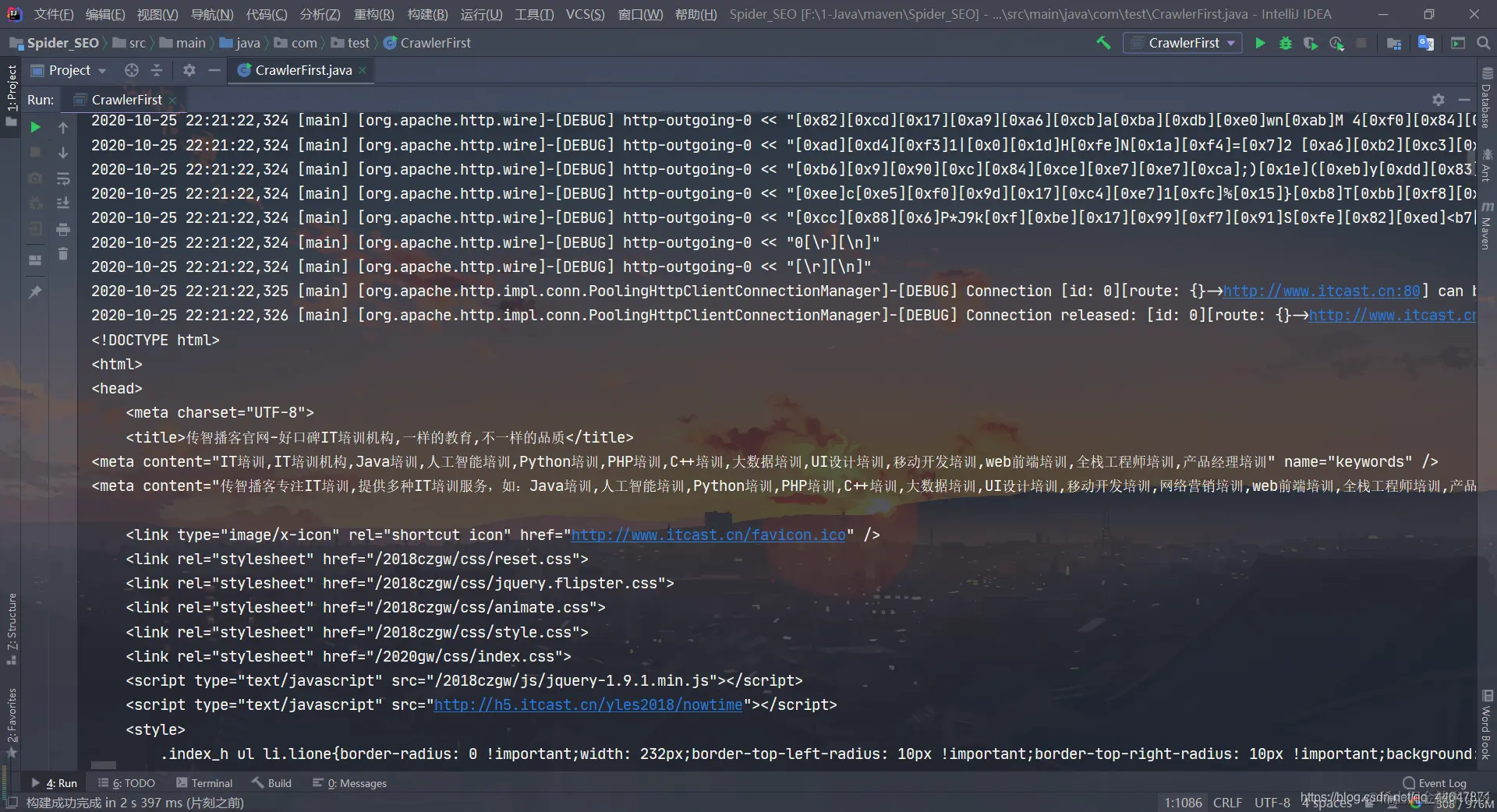Click the restore layout icon in Run panel
The height and width of the screenshot is (812, 1497).
(x=35, y=260)
